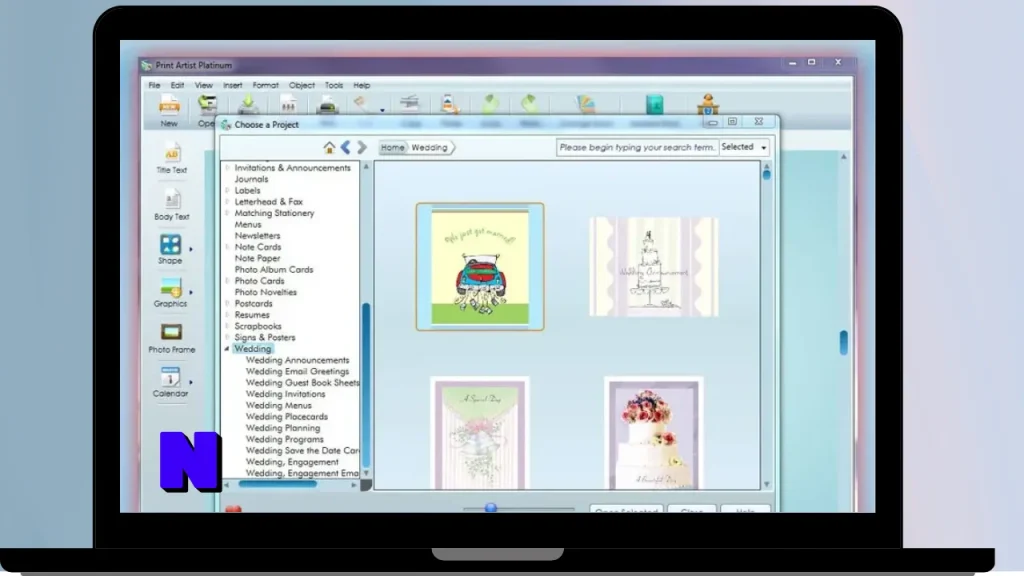The height and width of the screenshot is (576, 1024).
Task: Click the thumbnail size slider handle
Action: pos(490,508)
